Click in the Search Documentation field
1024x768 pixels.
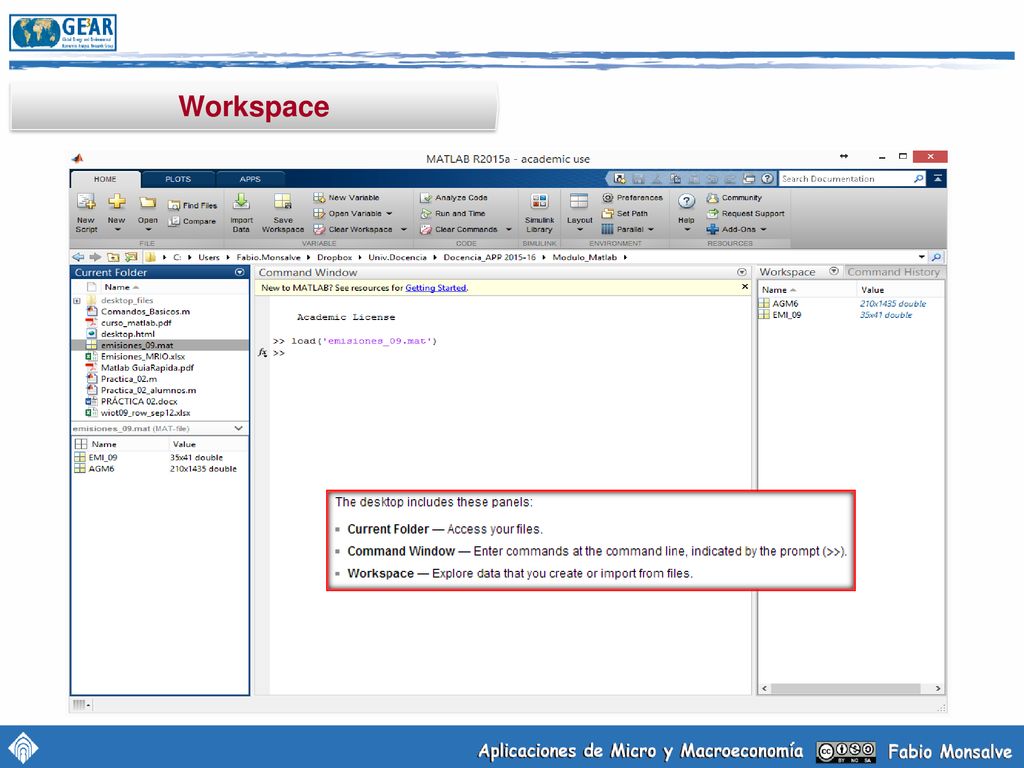(x=846, y=178)
